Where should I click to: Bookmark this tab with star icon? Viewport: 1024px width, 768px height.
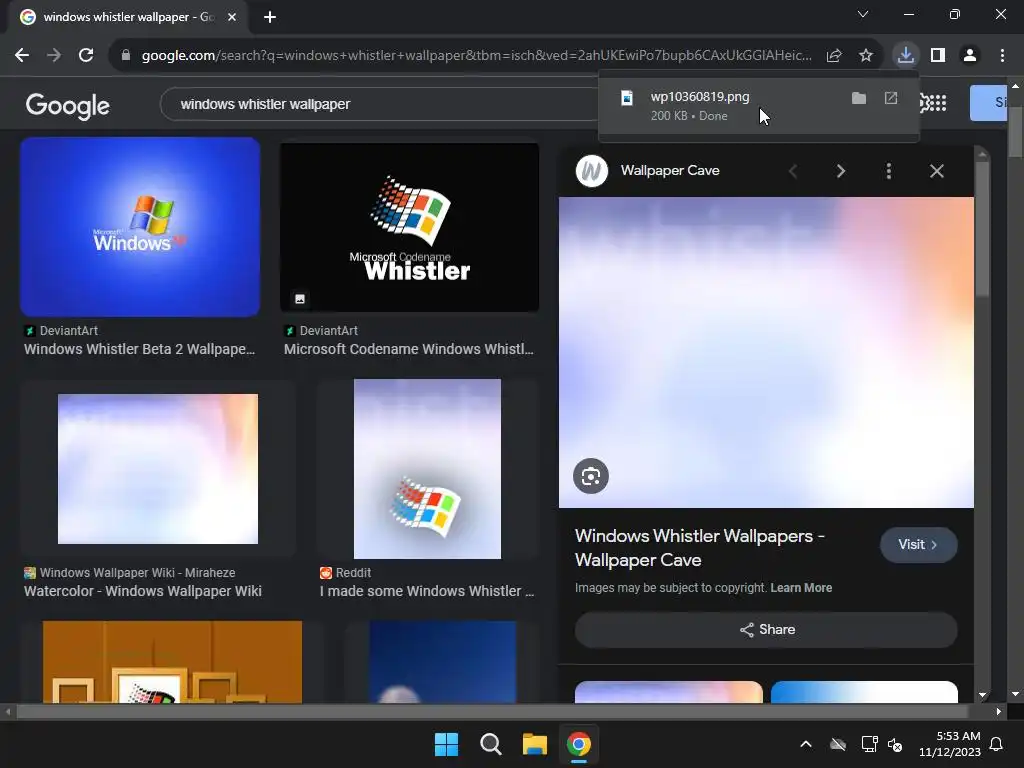tap(866, 56)
